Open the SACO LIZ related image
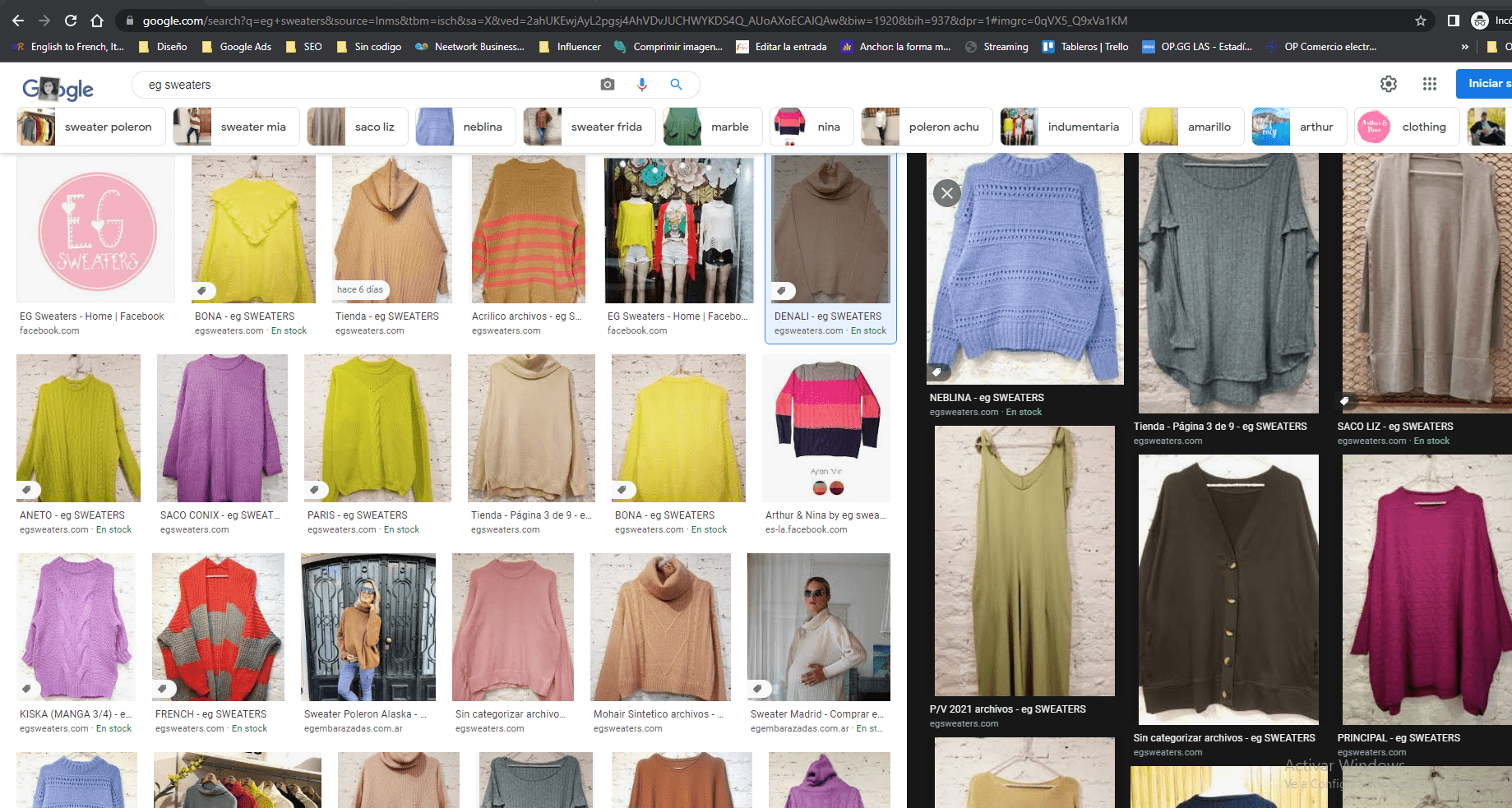The width and height of the screenshot is (1512, 808). coord(1427,283)
